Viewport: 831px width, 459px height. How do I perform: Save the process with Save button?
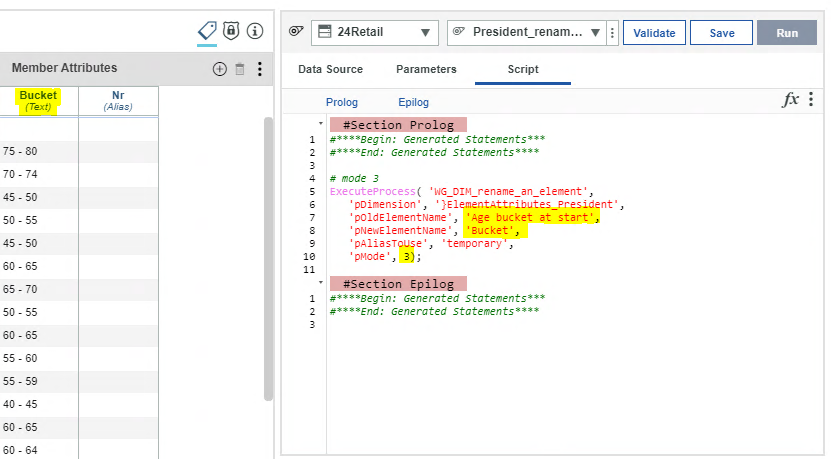click(x=722, y=33)
